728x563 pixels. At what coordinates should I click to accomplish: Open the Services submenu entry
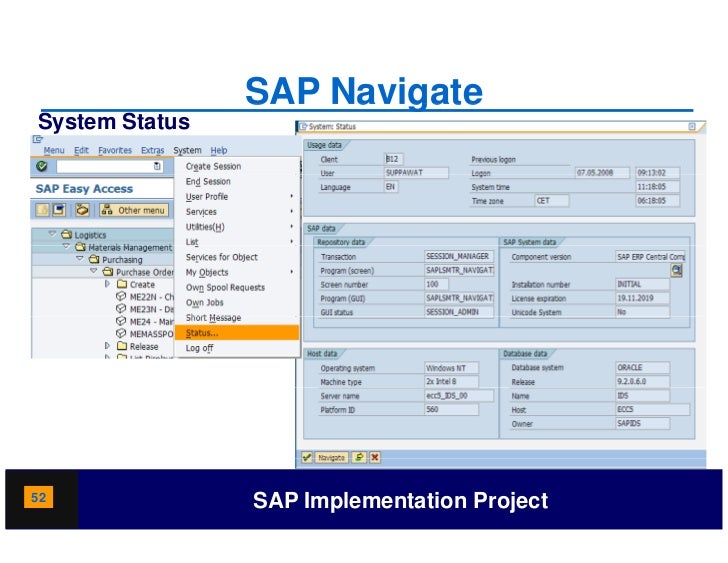[x=237, y=212]
